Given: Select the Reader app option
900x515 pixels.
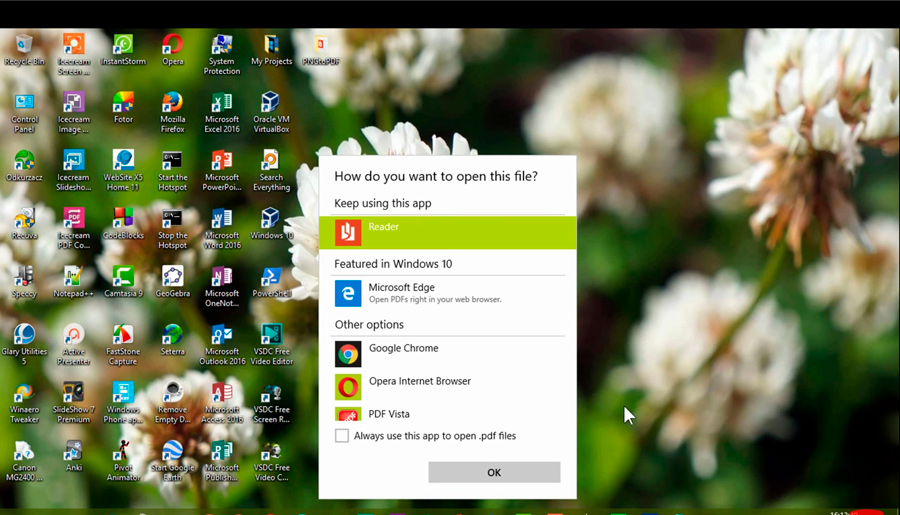Looking at the screenshot, I should coord(447,233).
